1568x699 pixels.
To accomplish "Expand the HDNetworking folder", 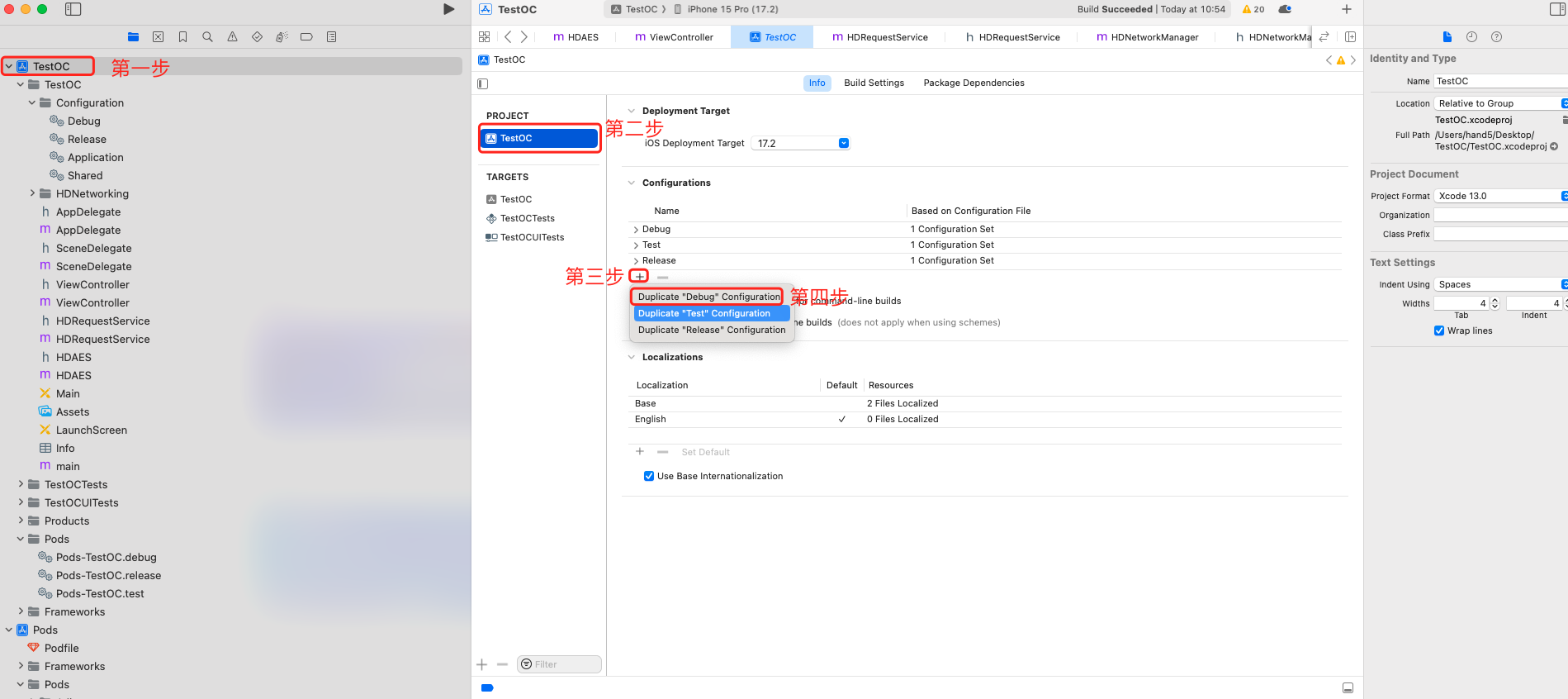I will click(32, 193).
